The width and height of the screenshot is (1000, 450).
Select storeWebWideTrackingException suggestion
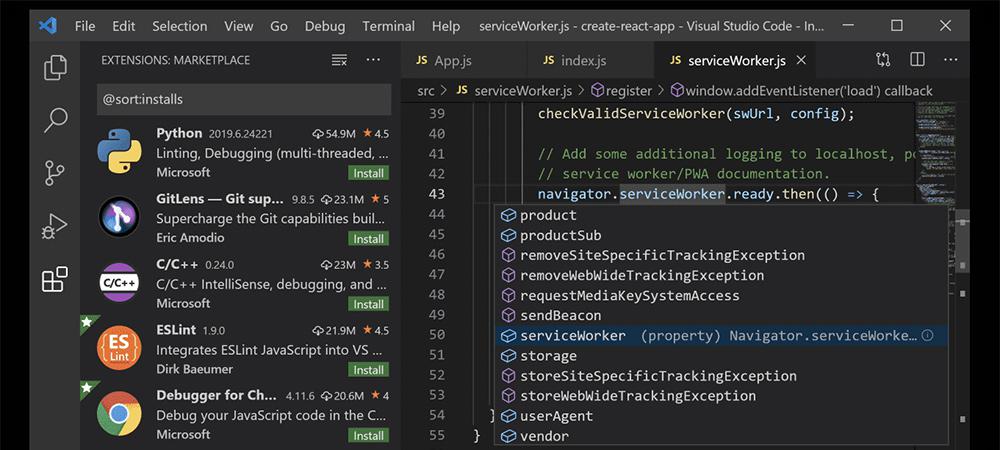point(721,395)
